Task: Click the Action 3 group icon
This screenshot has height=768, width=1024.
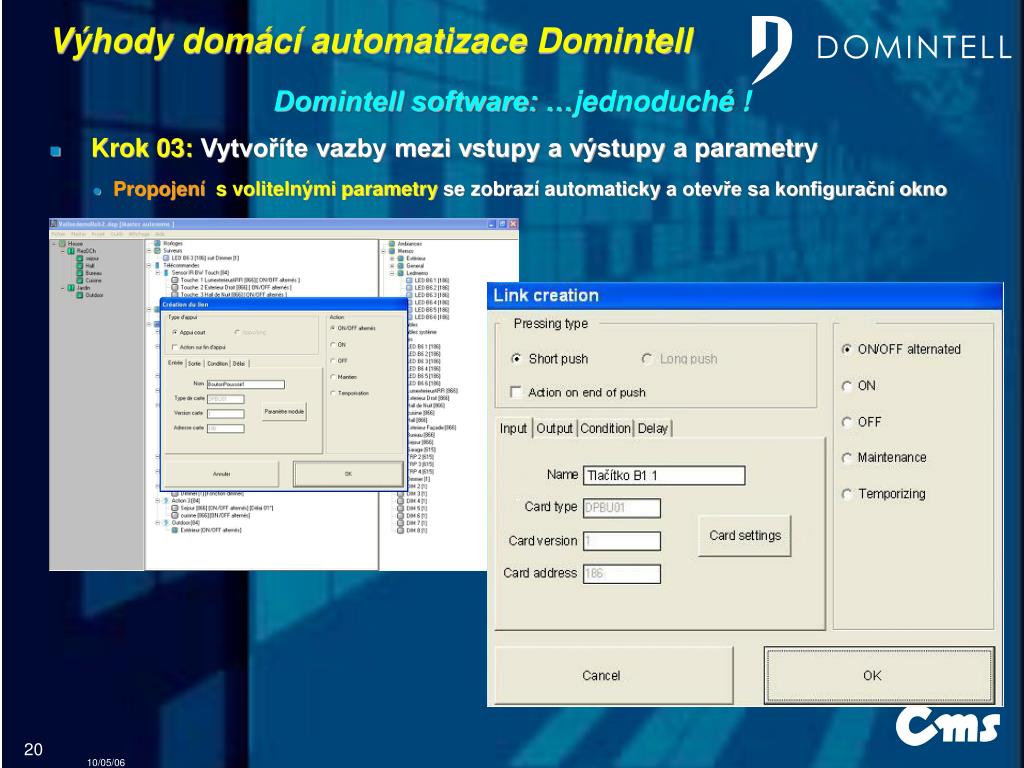Action: 166,501
